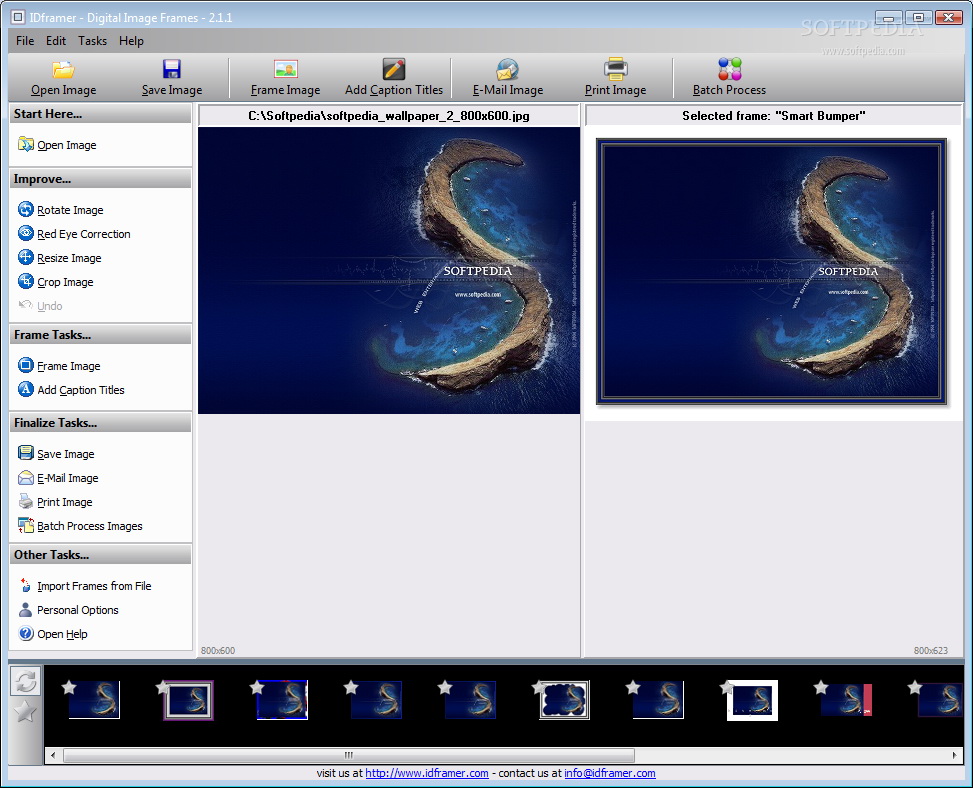Choose Red Eye Correction

[74, 234]
